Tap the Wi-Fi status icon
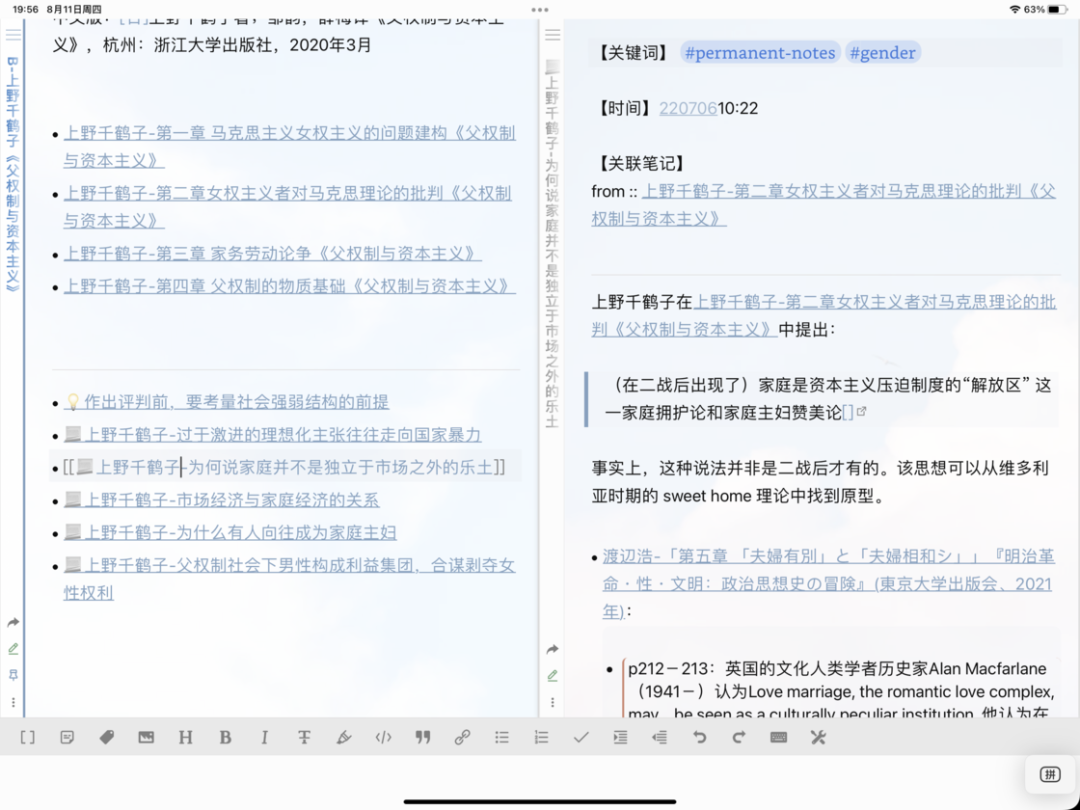This screenshot has width=1080, height=810. pos(1015,10)
